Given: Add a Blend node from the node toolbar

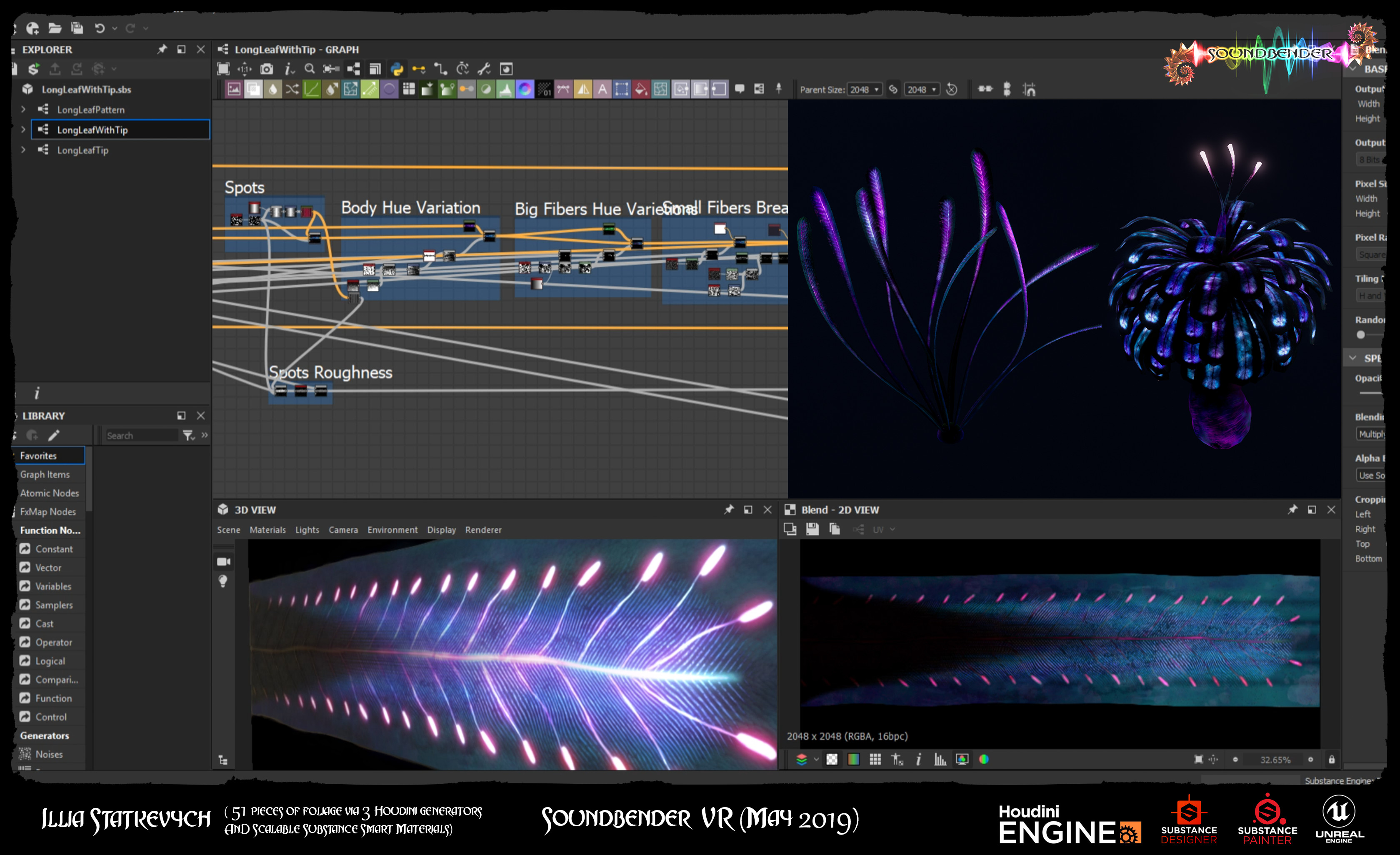Looking at the screenshot, I should [253, 89].
